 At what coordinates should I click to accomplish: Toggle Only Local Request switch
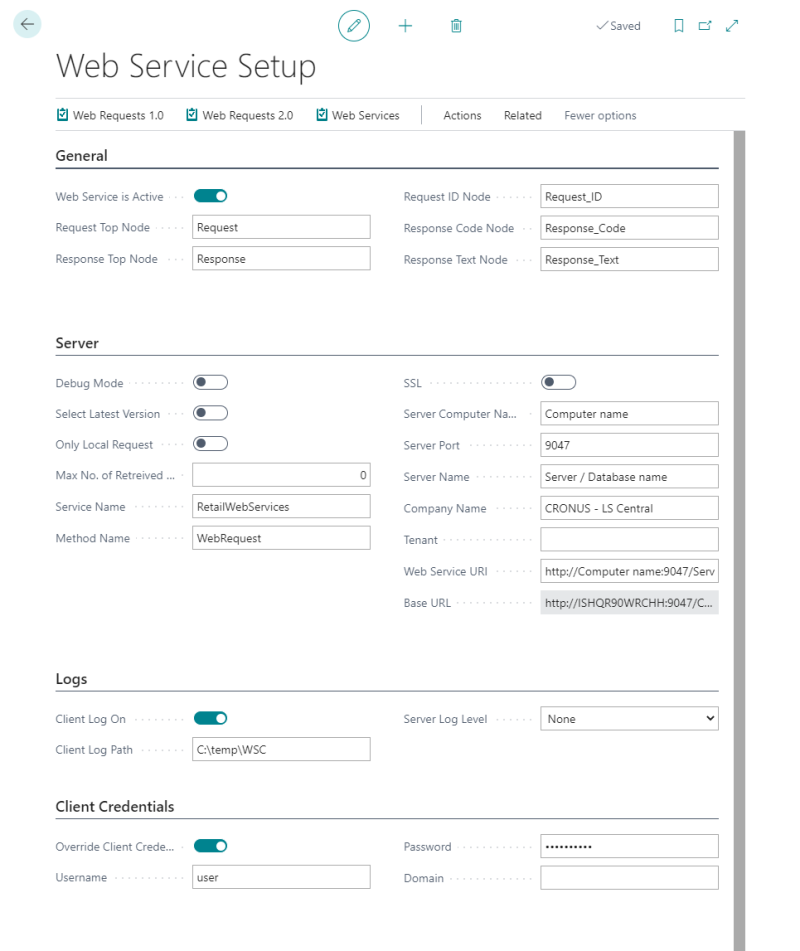(x=210, y=443)
